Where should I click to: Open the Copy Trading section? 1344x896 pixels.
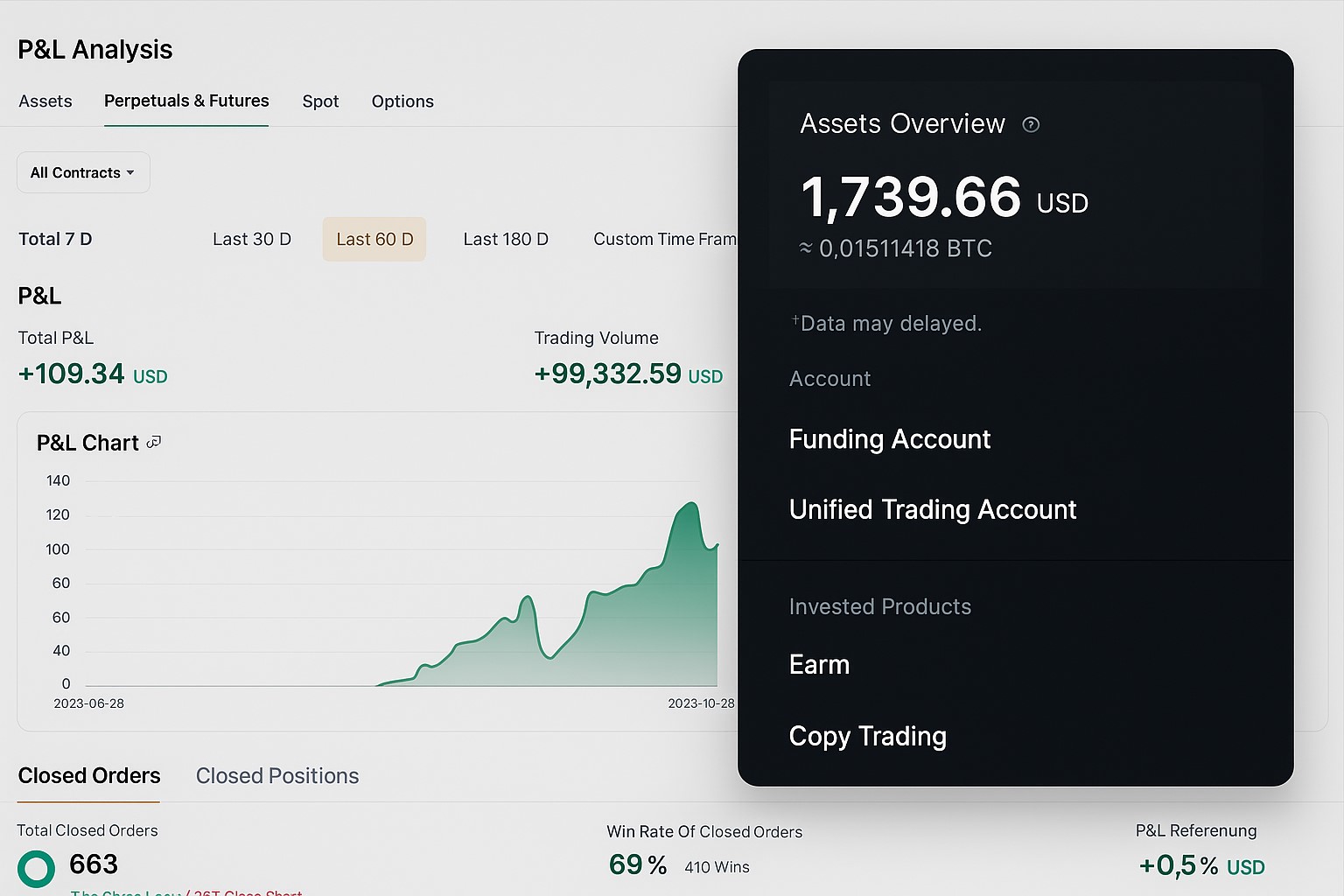(867, 737)
